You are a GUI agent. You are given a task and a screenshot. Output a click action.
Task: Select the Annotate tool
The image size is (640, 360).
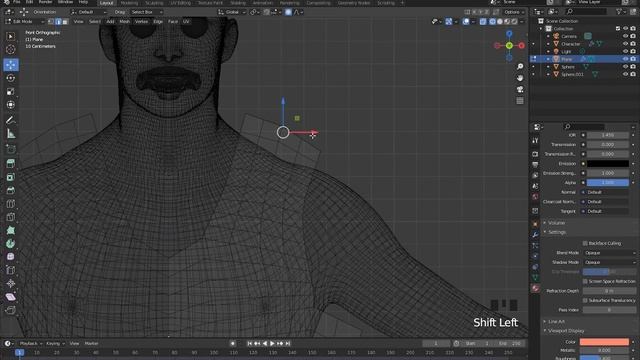pyautogui.click(x=11, y=120)
